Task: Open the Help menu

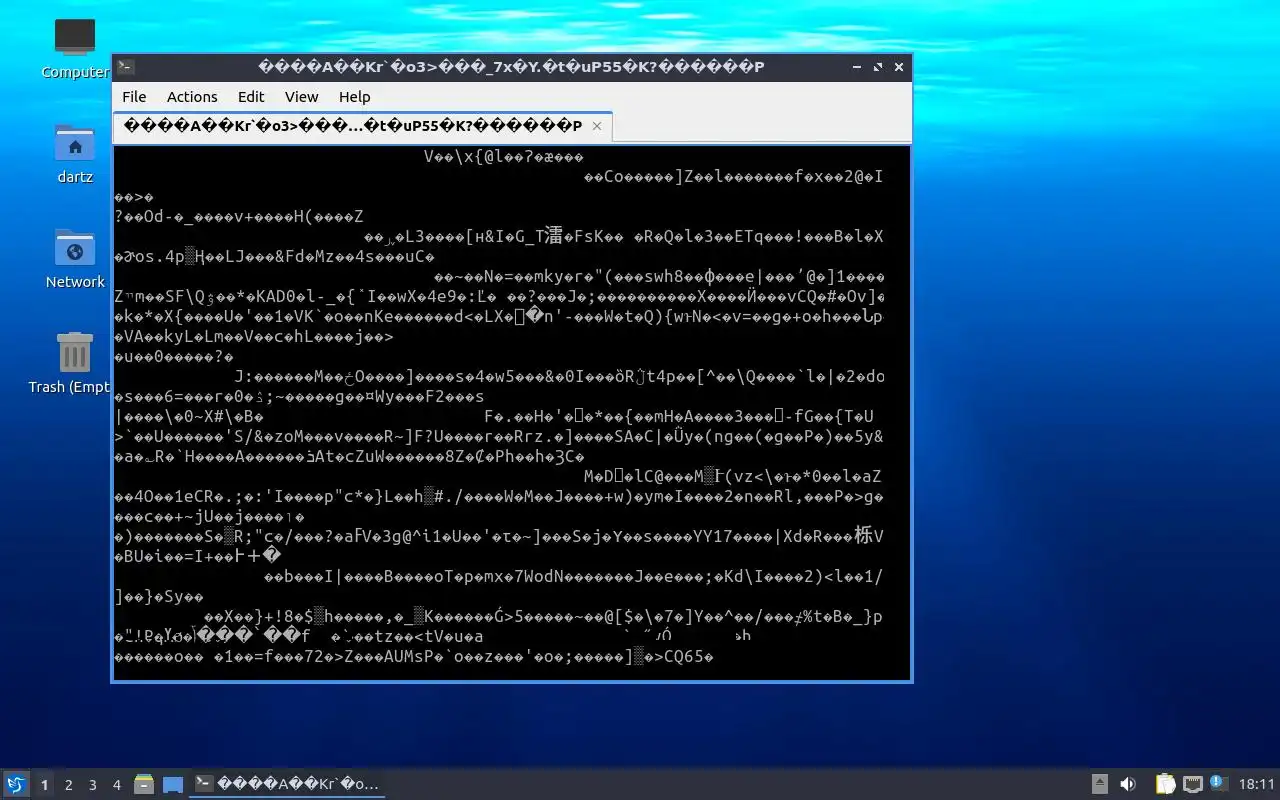Action: coord(354,97)
